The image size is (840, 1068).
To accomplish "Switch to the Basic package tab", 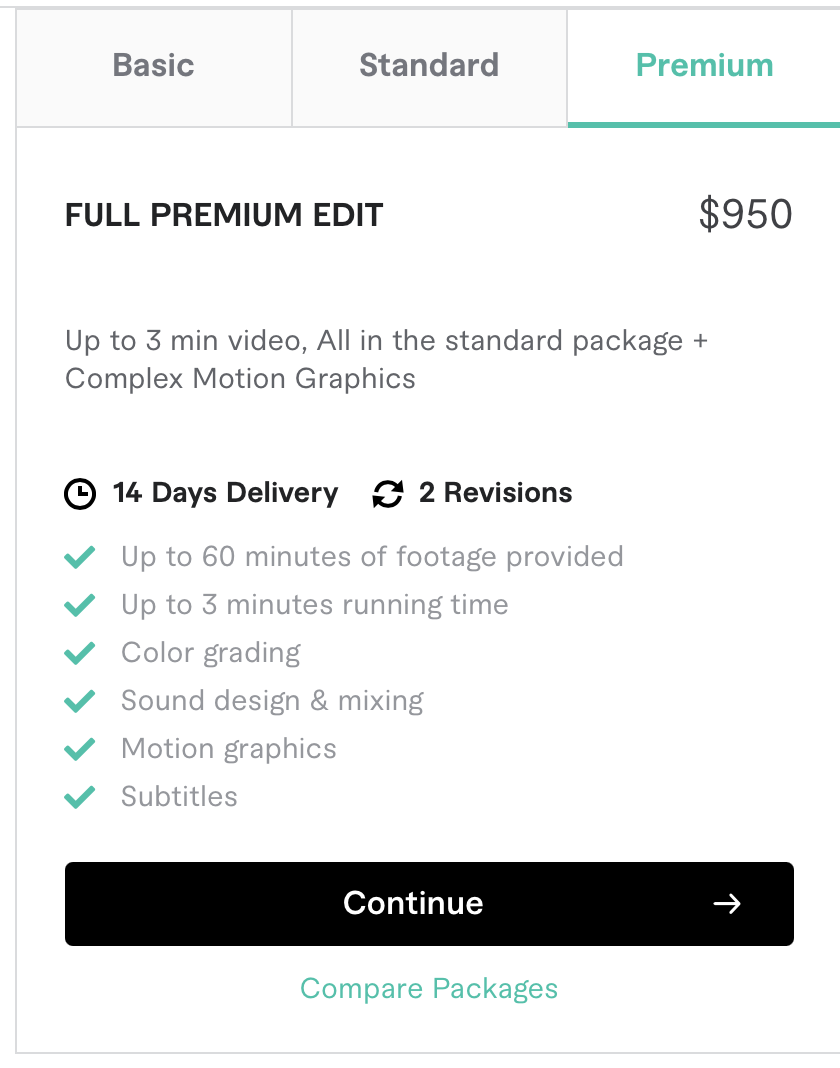I will pyautogui.click(x=153, y=66).
